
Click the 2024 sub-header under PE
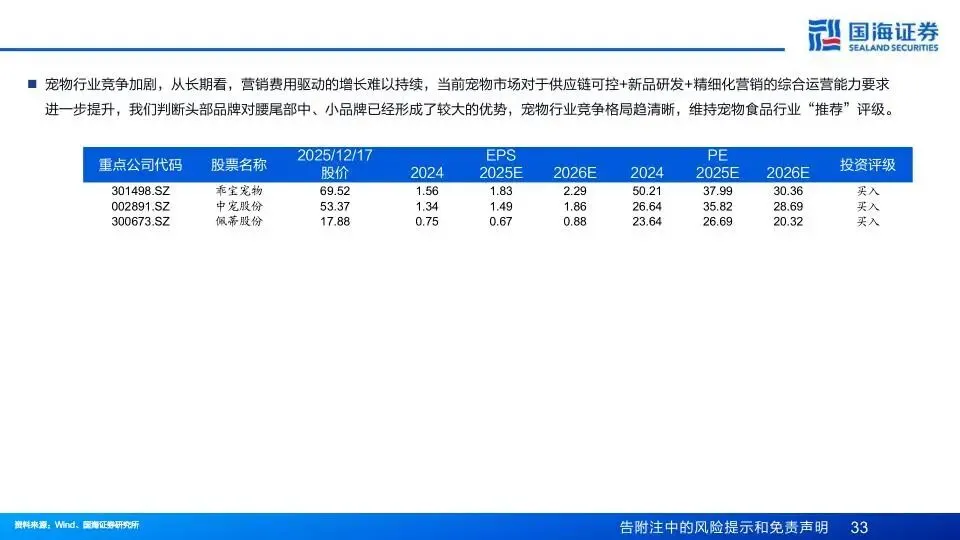click(647, 173)
